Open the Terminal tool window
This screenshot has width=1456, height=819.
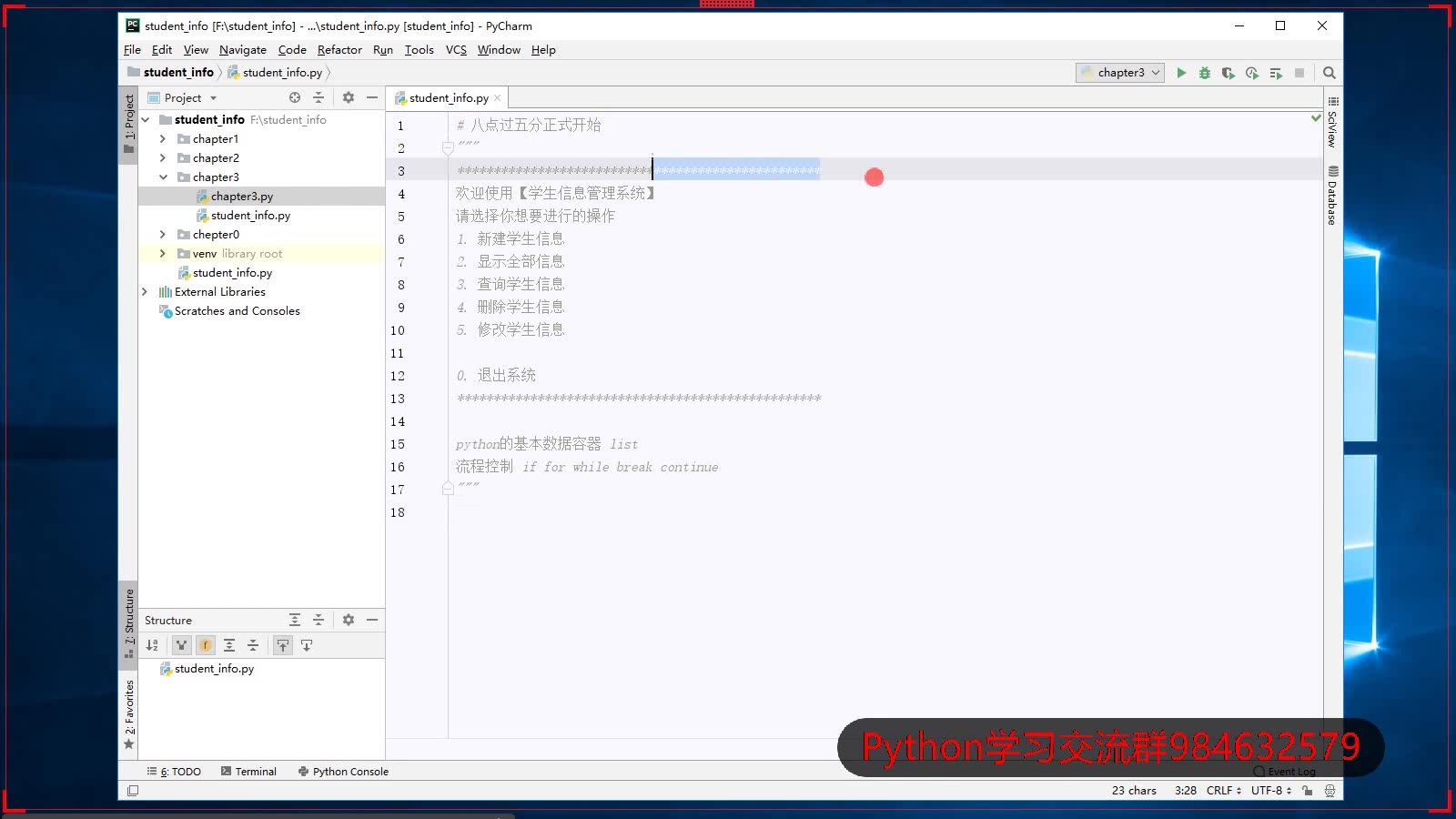click(249, 772)
